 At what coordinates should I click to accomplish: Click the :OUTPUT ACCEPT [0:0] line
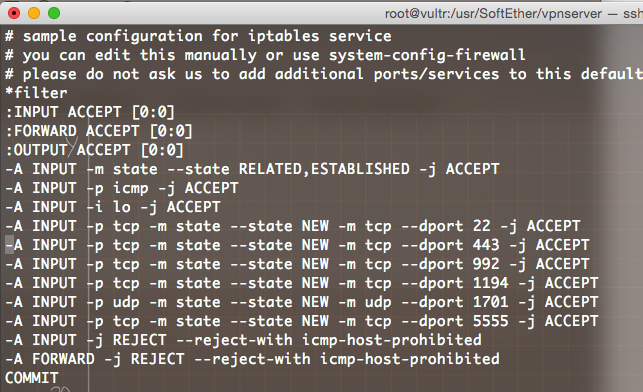coord(94,150)
